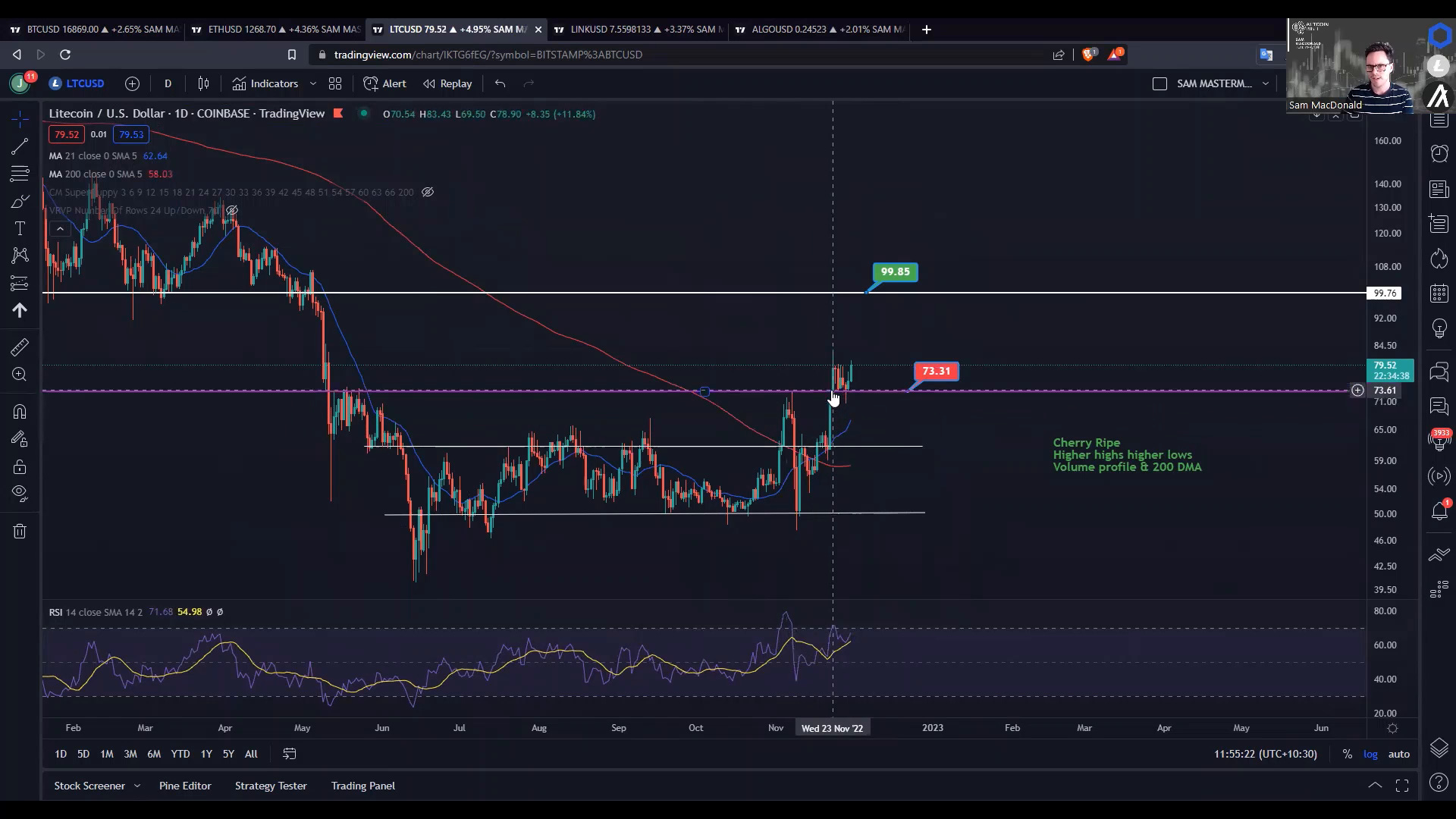Image resolution: width=1456 pixels, height=819 pixels.
Task: Expand the Stock Screener panel chevron
Action: (137, 786)
